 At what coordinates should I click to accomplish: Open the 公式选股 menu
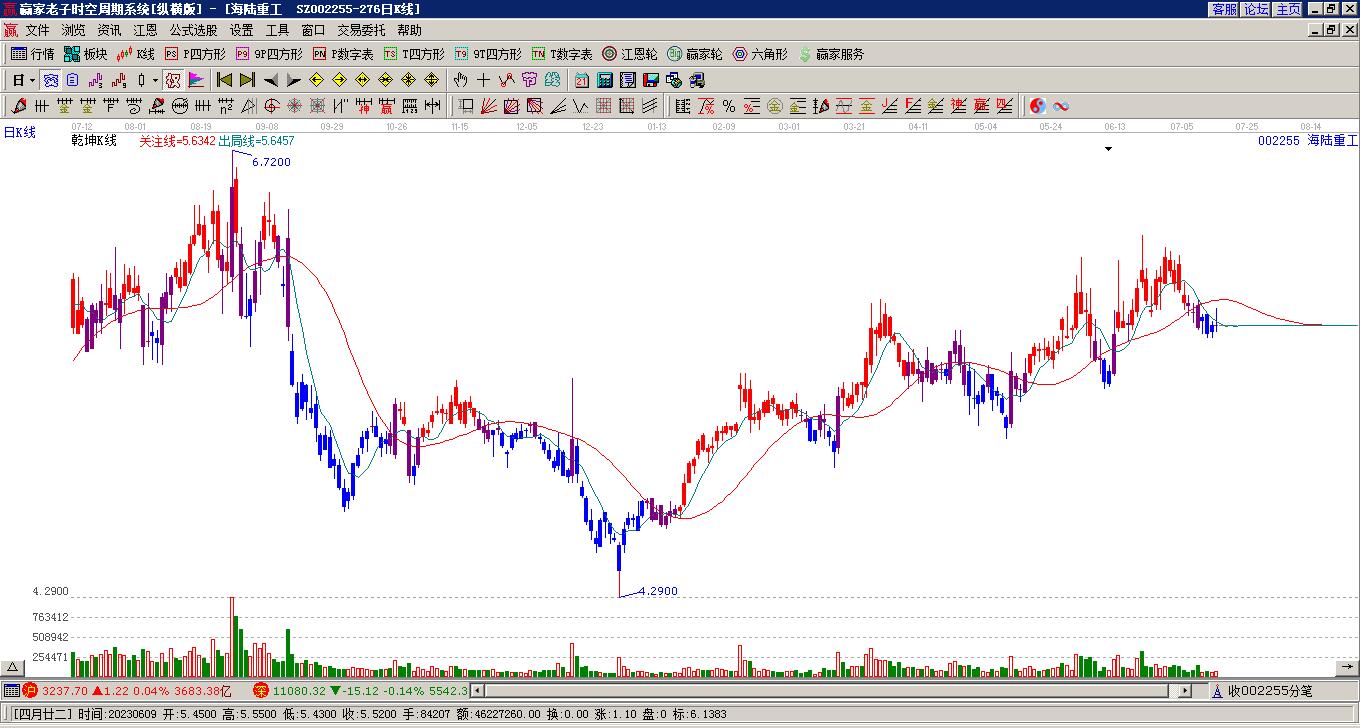[x=193, y=30]
